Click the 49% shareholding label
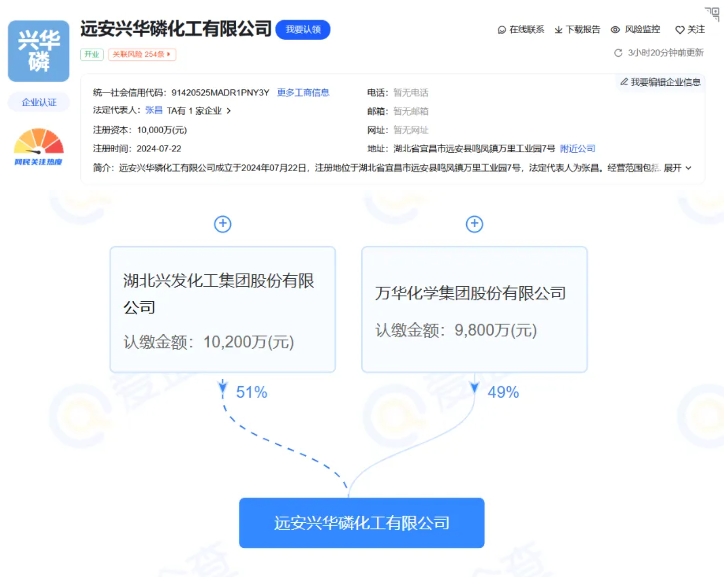 click(x=503, y=392)
